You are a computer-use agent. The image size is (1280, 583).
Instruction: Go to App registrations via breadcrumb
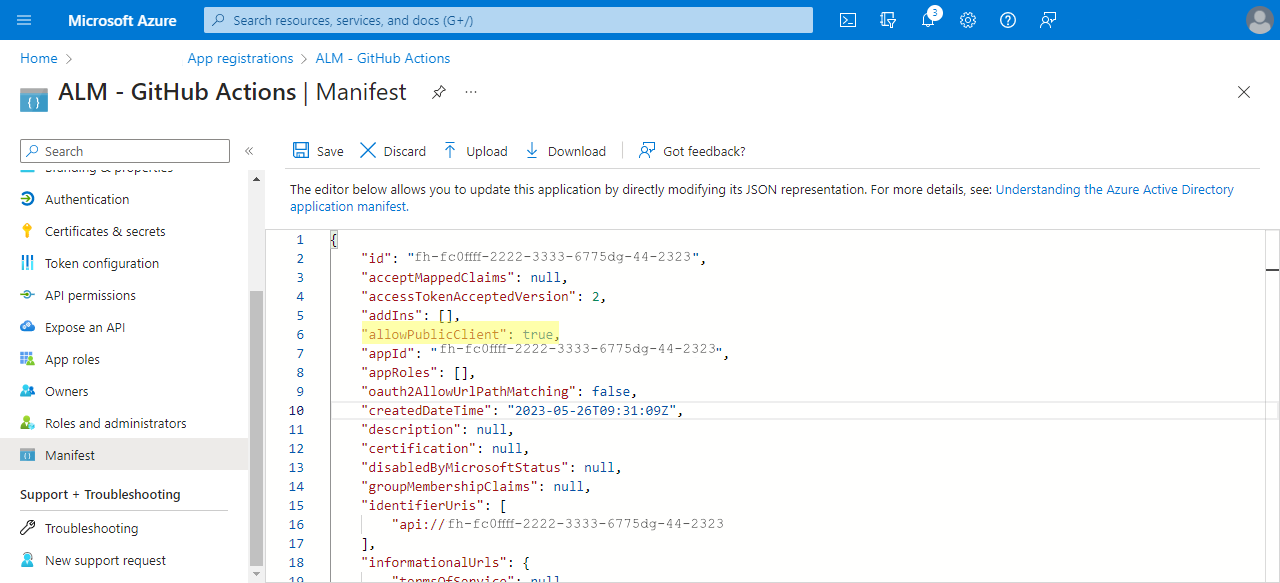(x=240, y=58)
